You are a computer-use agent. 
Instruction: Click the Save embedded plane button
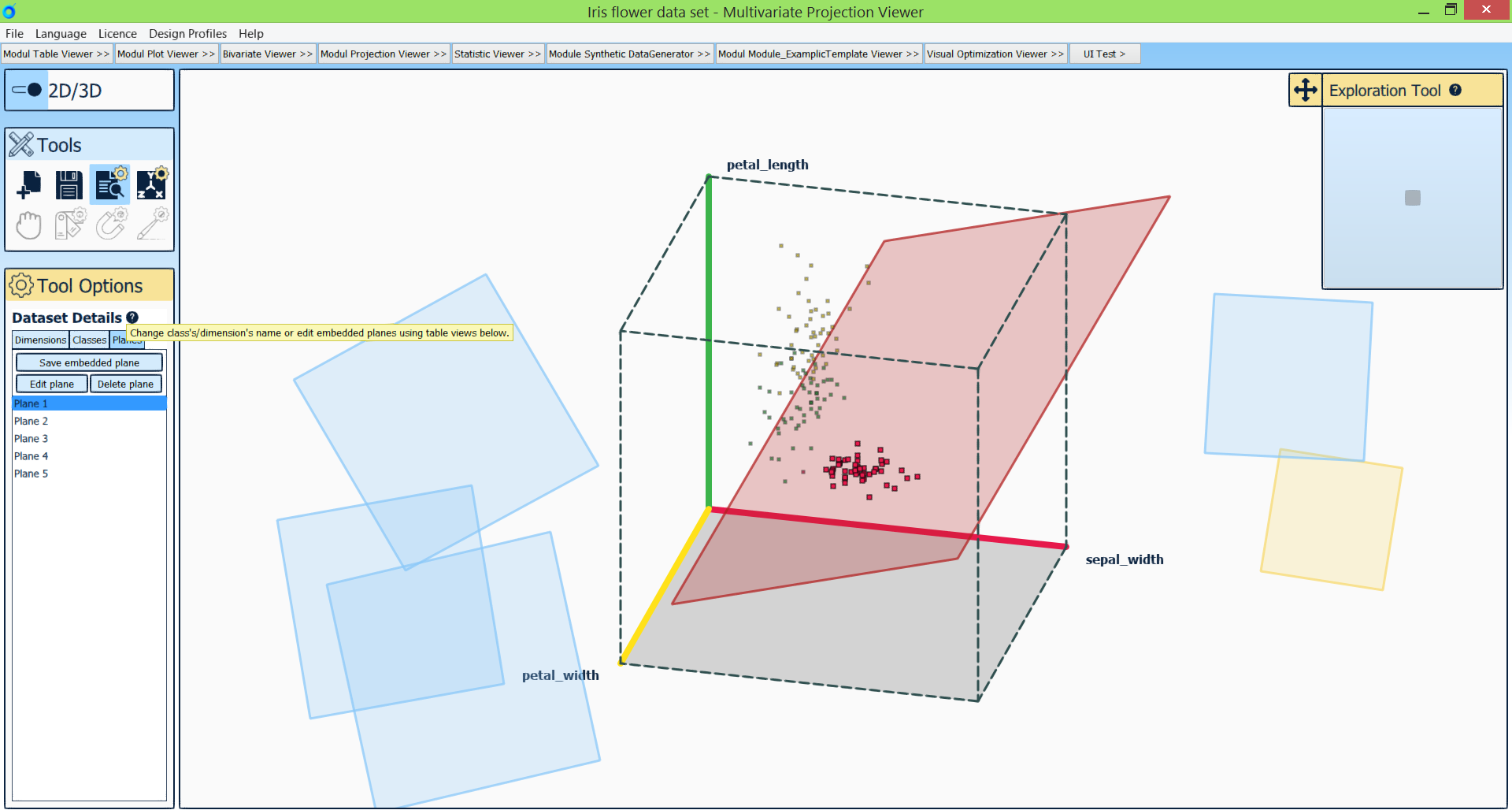click(89, 363)
